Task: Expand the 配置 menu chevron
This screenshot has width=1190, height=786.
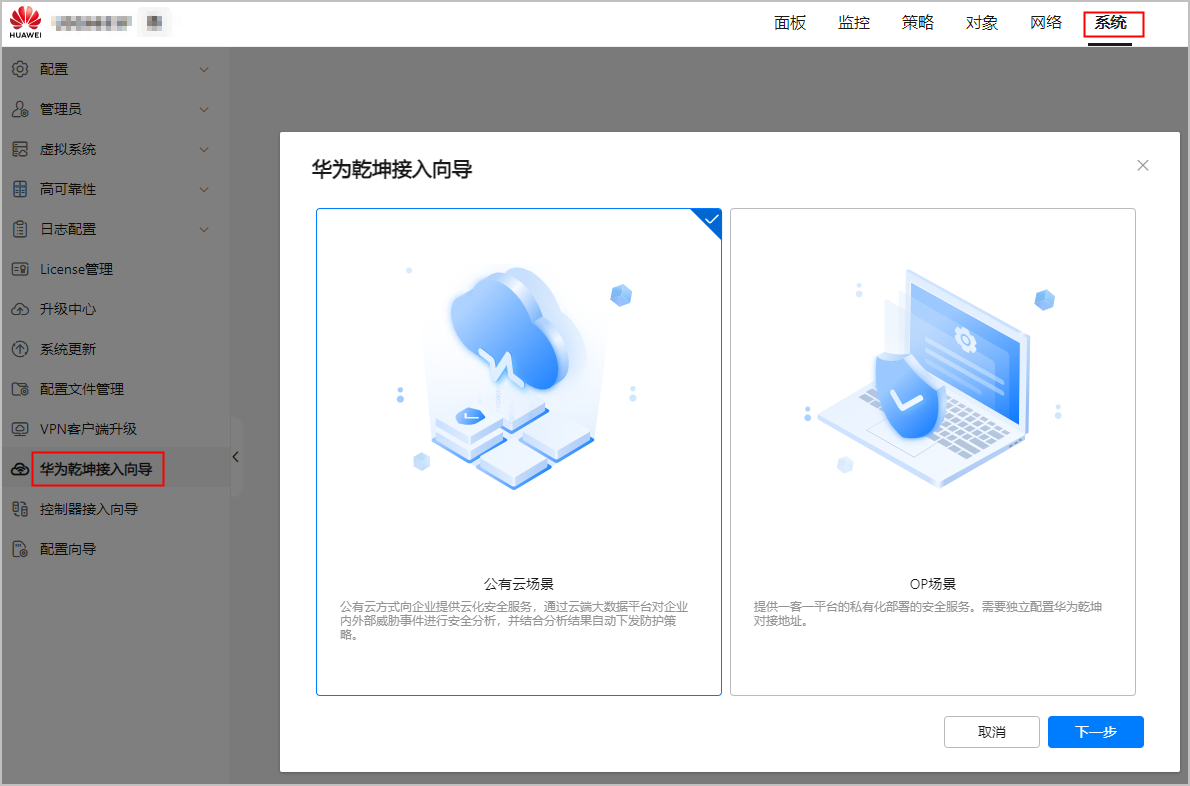Action: pyautogui.click(x=204, y=70)
